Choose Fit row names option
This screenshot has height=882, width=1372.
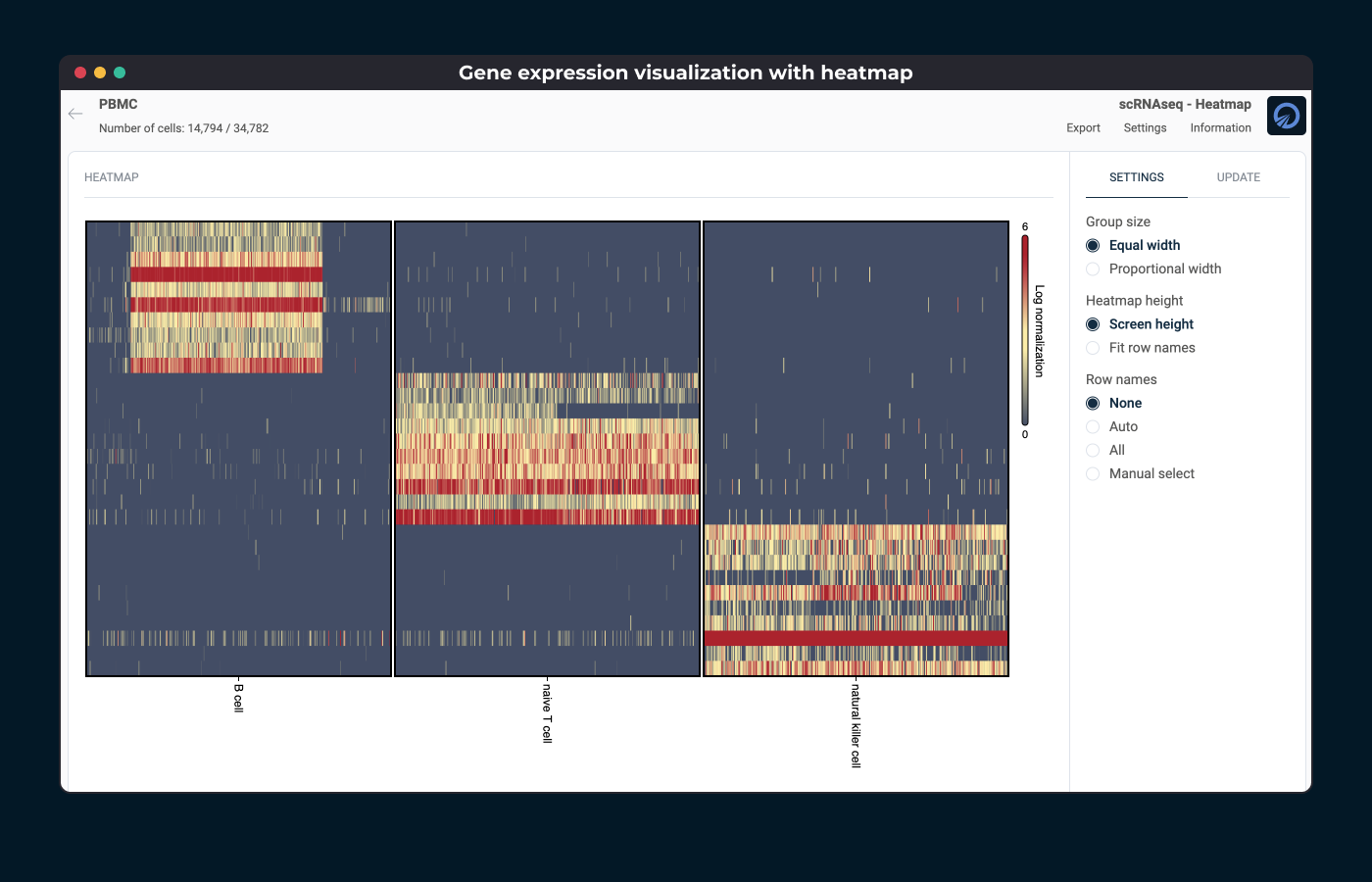tap(1093, 348)
